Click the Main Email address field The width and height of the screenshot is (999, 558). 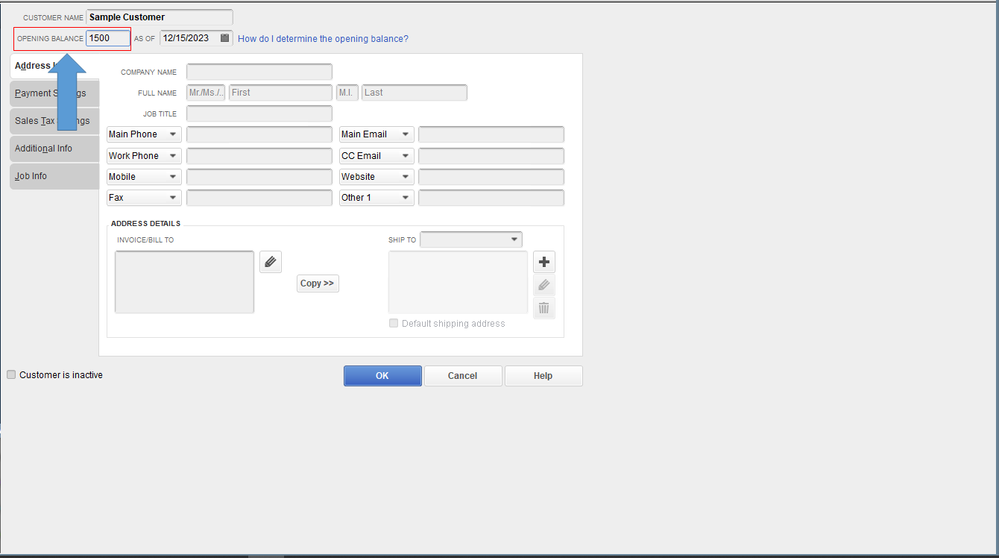[x=491, y=134]
